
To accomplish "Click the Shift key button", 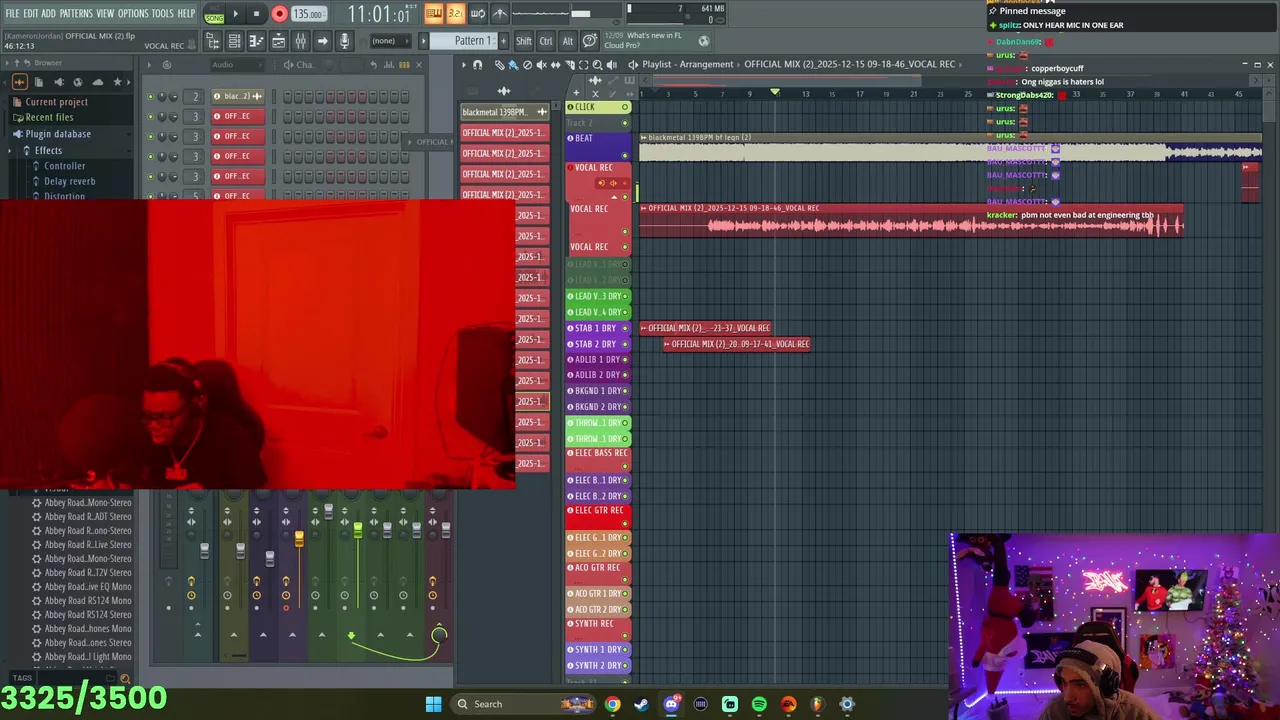I will click(524, 41).
